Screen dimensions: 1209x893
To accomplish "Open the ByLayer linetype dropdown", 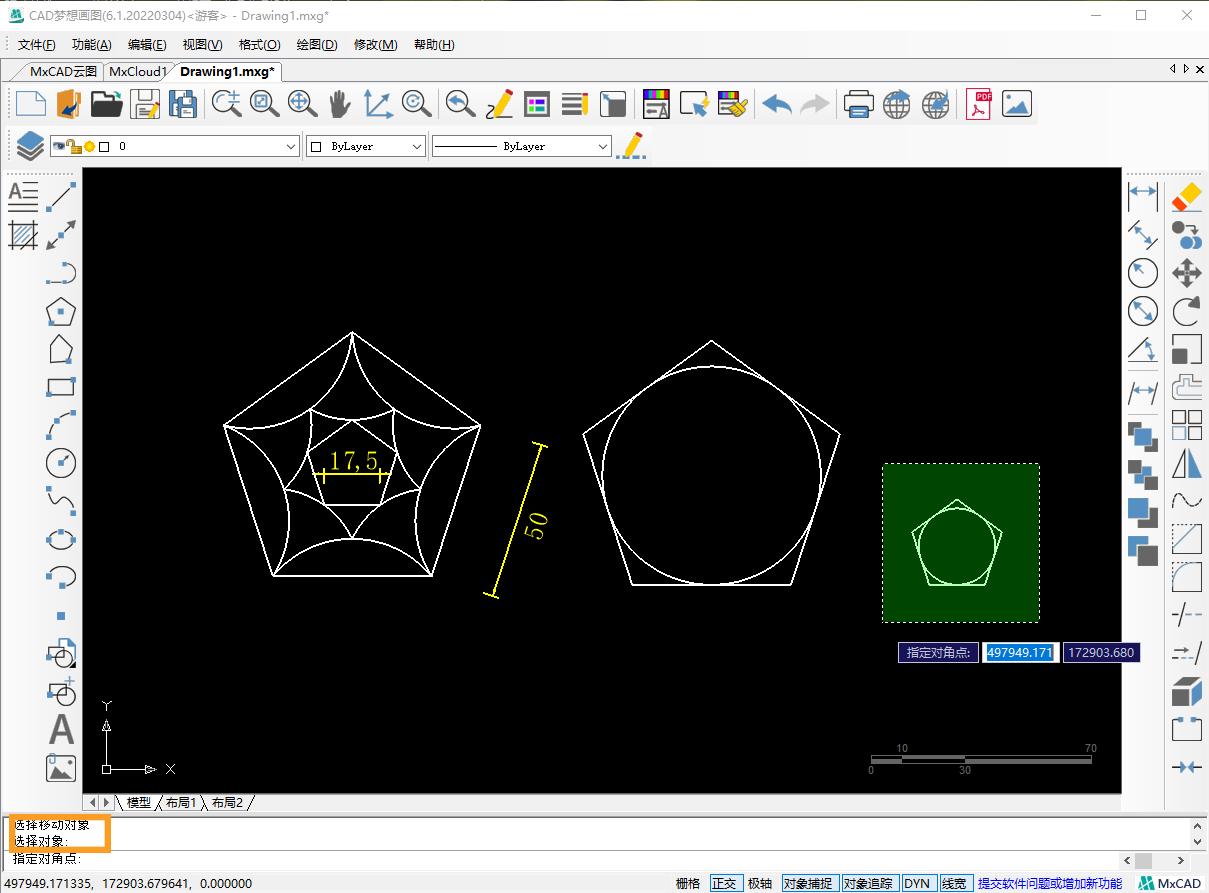I will (x=602, y=146).
